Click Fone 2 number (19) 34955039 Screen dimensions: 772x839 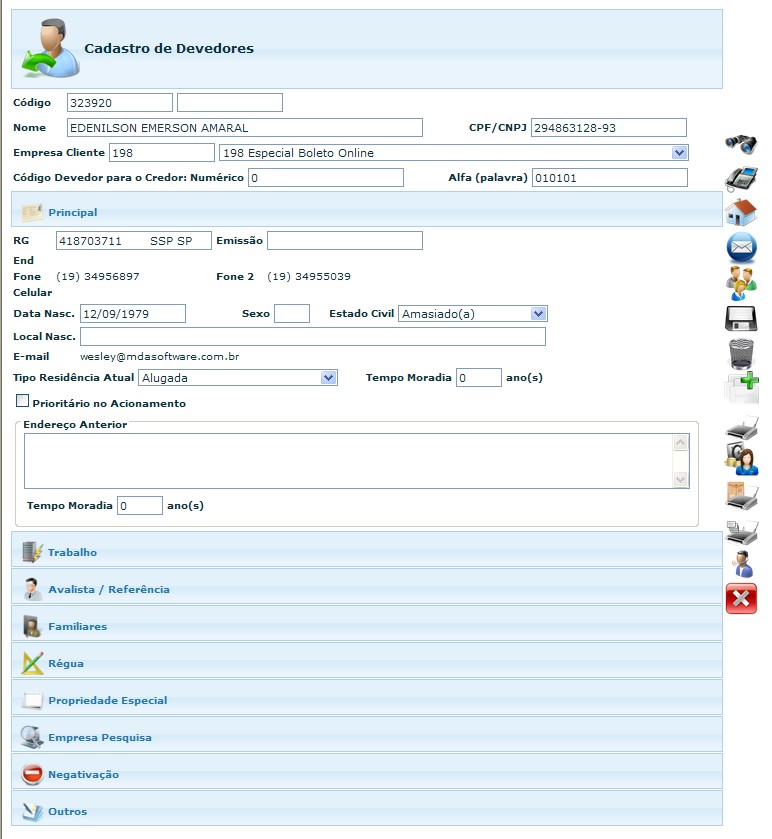[309, 277]
